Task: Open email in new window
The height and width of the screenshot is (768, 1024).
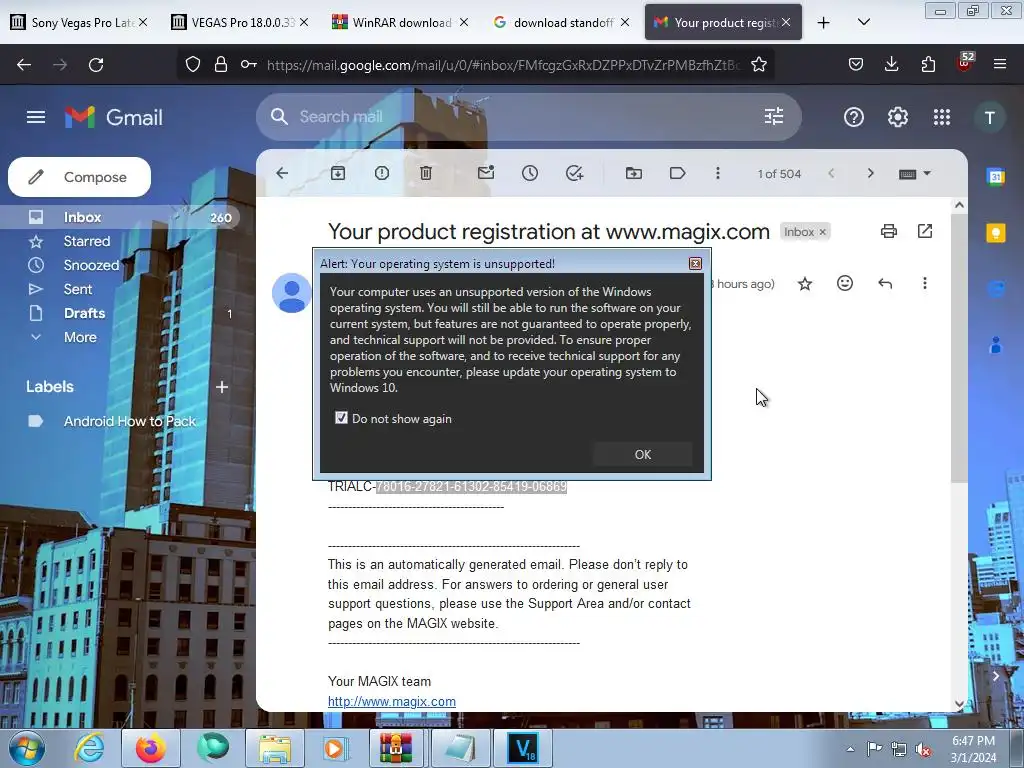Action: point(925,231)
